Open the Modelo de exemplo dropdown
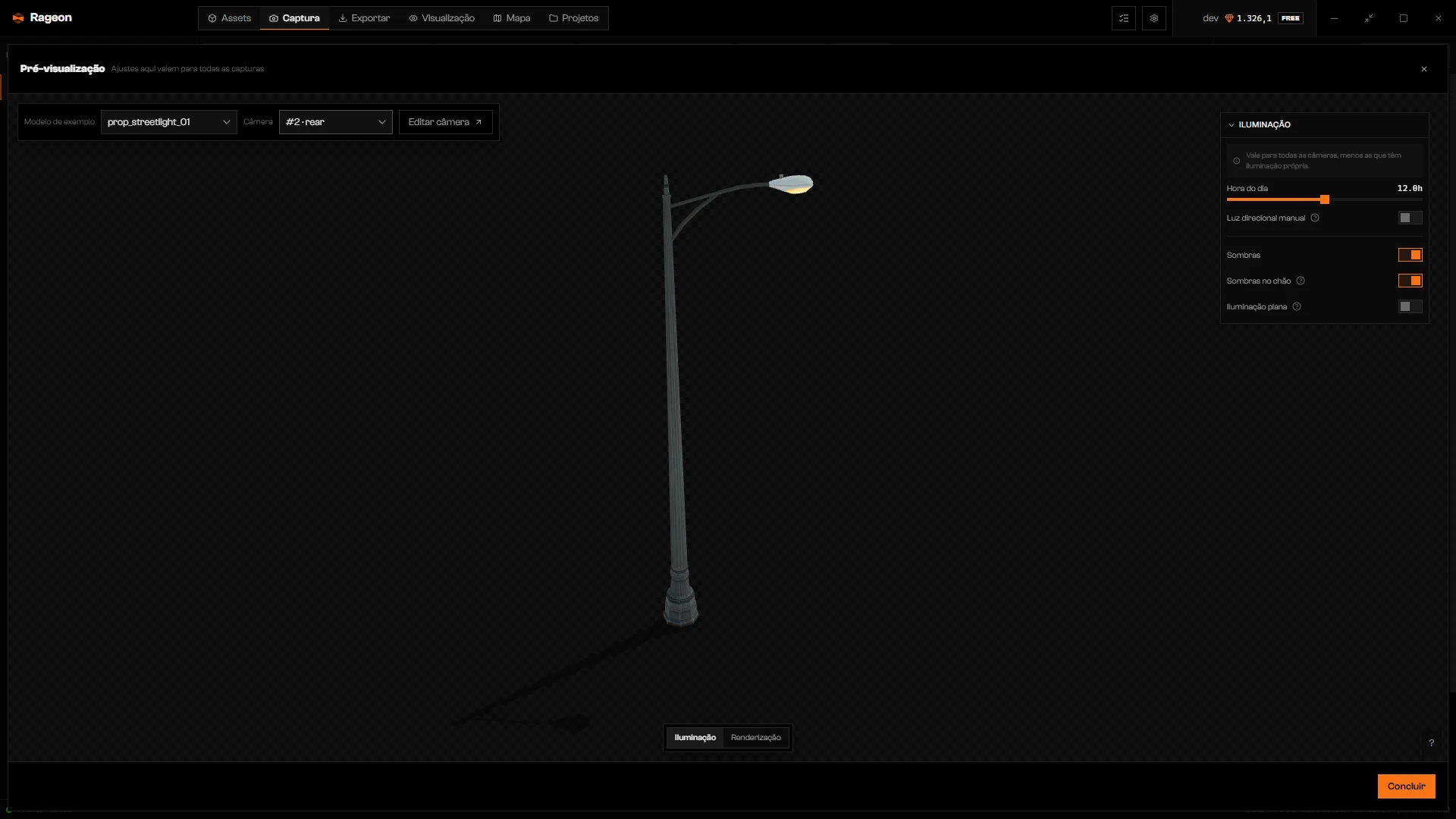Viewport: 1456px width, 819px height. point(169,122)
